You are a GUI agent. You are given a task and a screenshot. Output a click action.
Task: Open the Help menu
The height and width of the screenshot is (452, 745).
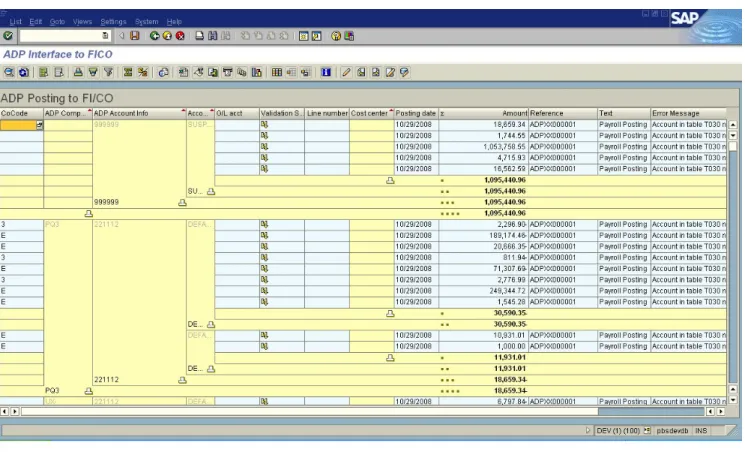click(x=174, y=21)
